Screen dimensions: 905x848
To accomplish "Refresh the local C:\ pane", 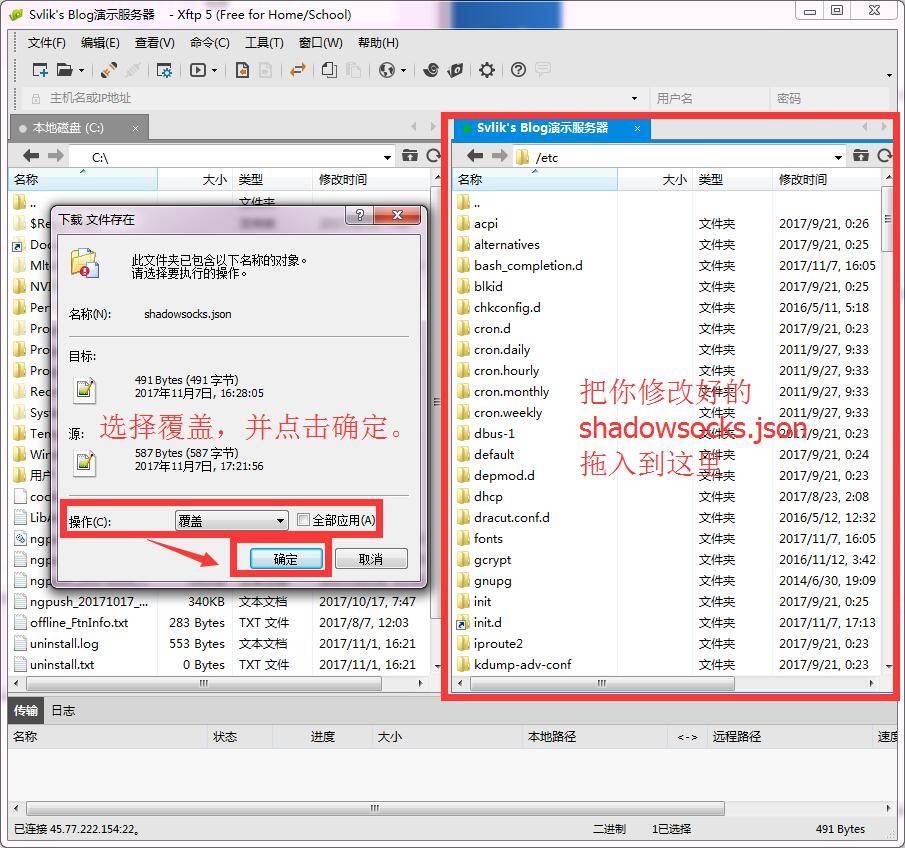I will pyautogui.click(x=433, y=155).
